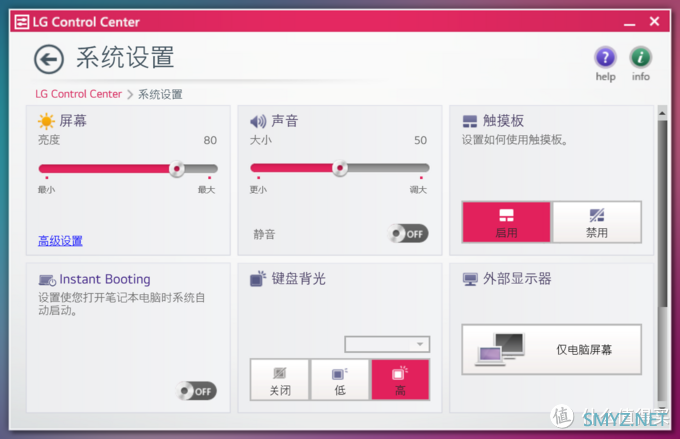This screenshot has width=680, height=439.
Task: Click the LG Control Center title bar icon
Action: coord(22,22)
